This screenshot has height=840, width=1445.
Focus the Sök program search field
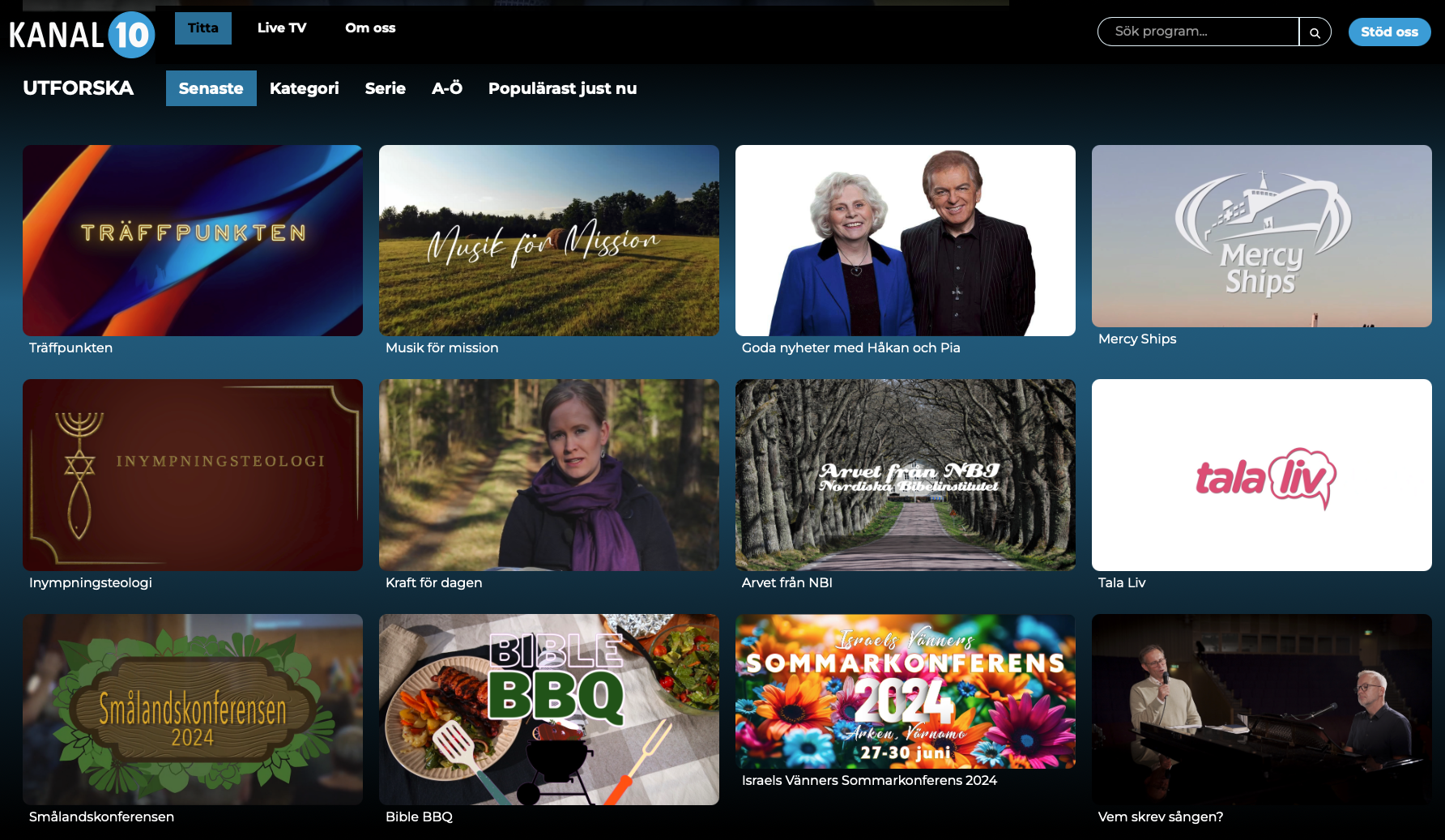pyautogui.click(x=1197, y=32)
